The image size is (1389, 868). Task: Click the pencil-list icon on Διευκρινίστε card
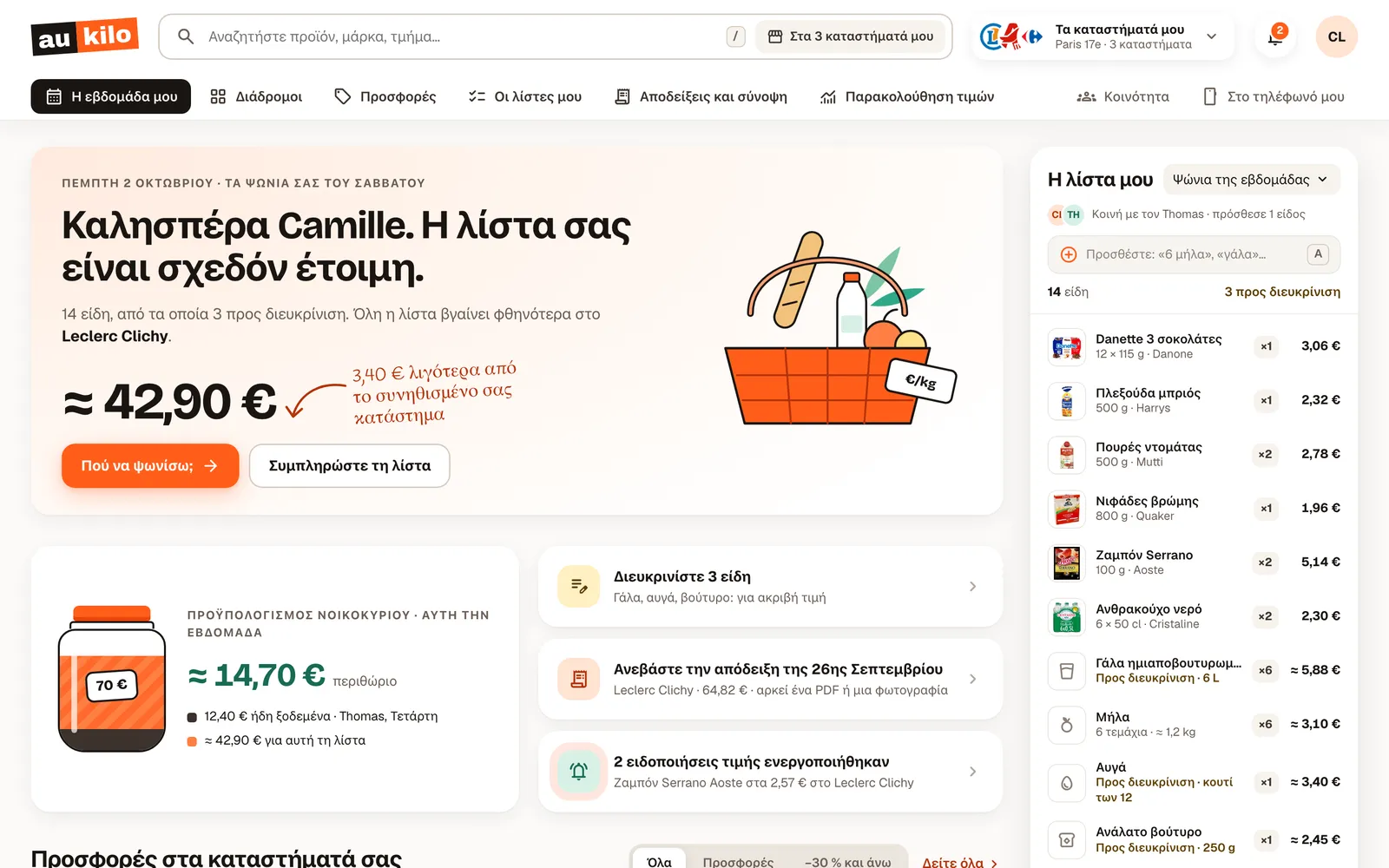pyautogui.click(x=578, y=586)
